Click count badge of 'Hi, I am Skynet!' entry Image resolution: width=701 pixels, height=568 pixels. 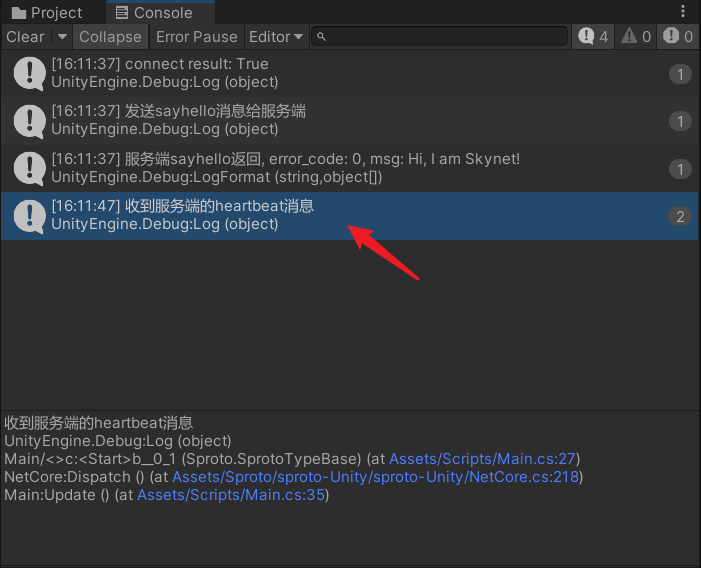click(x=680, y=169)
